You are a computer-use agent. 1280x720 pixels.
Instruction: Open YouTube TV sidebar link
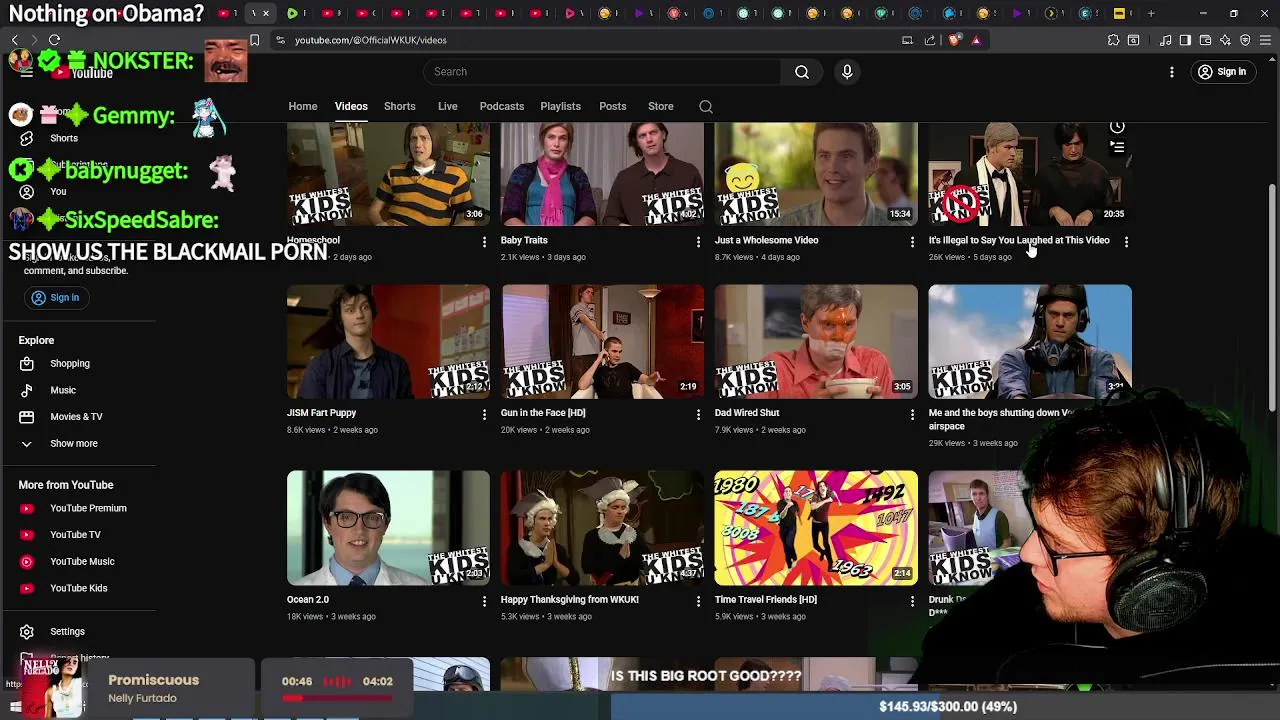75,535
